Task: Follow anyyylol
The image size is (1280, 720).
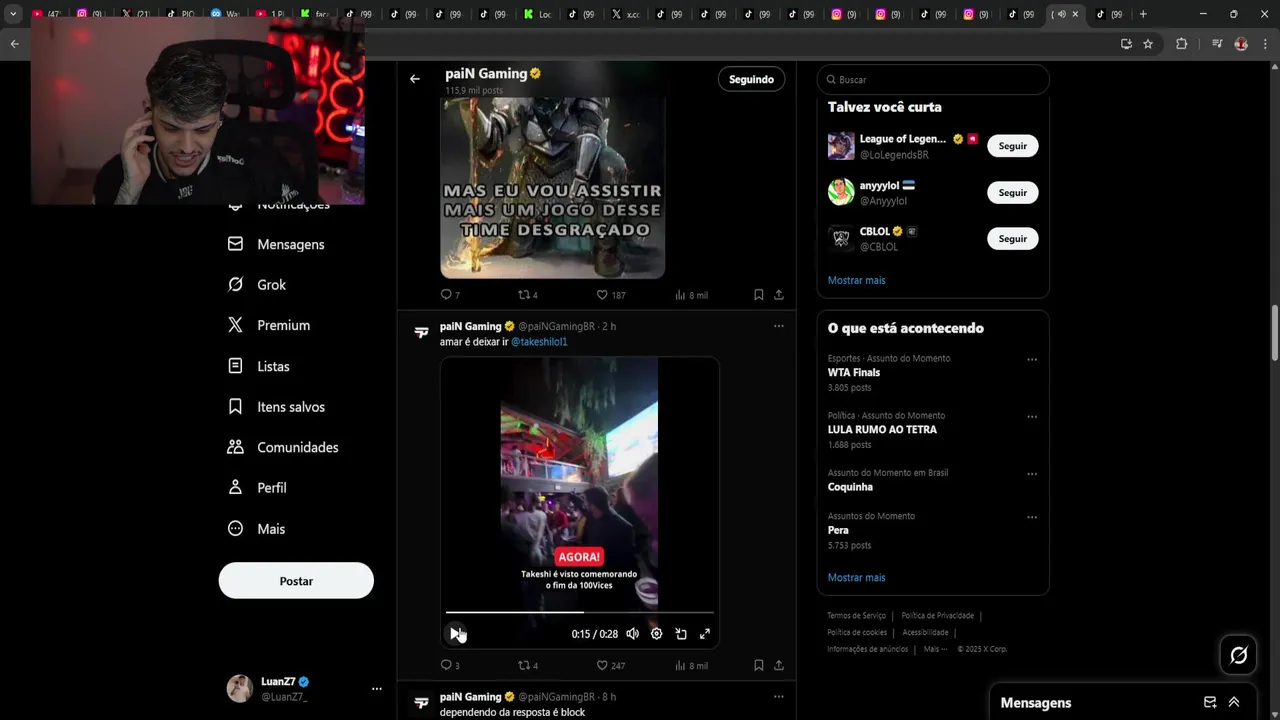Action: coord(1012,192)
